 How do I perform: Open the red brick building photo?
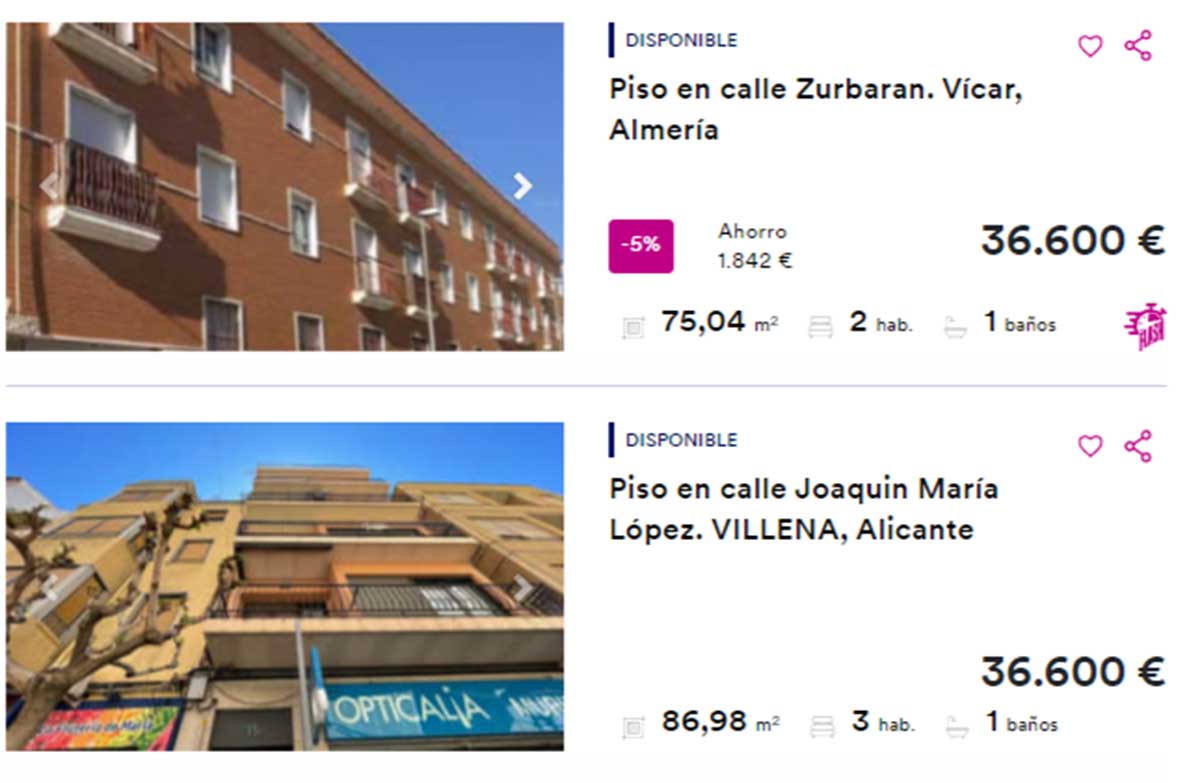point(285,187)
